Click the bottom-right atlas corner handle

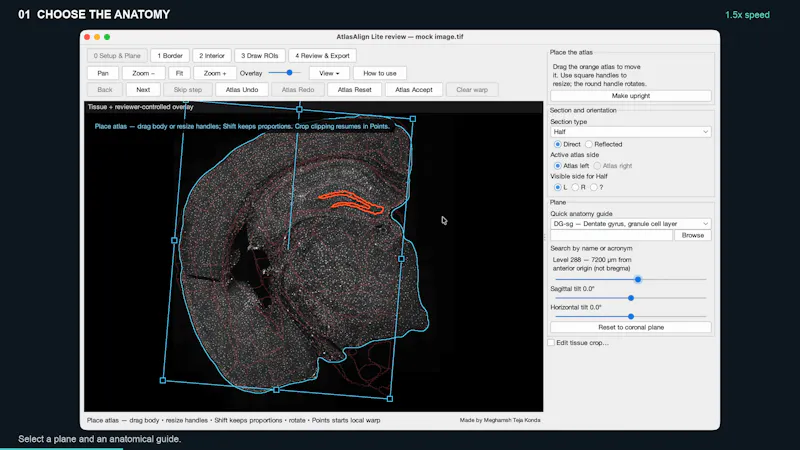point(390,399)
